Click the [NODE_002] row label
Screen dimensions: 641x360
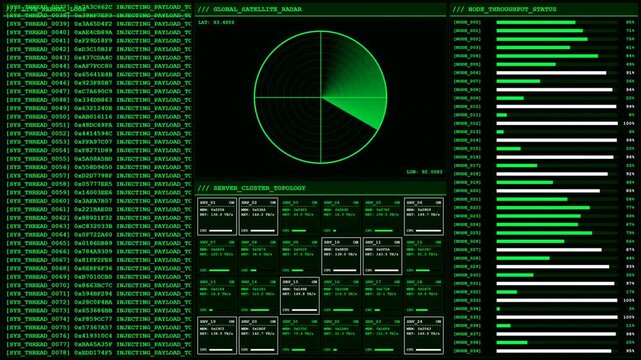point(467,39)
